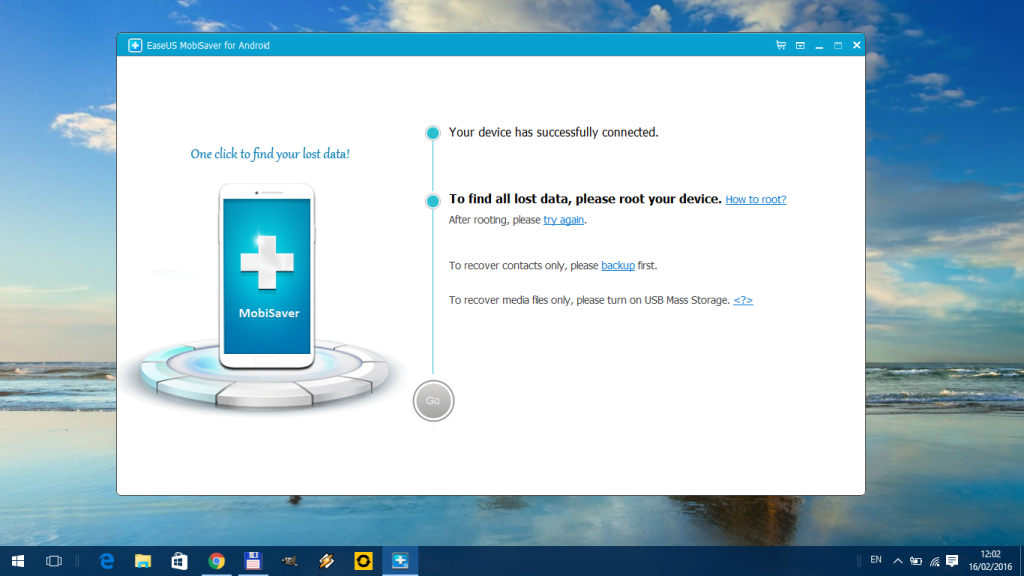This screenshot has height=576, width=1024.
Task: Open the Action Center notifications icon
Action: (952, 561)
